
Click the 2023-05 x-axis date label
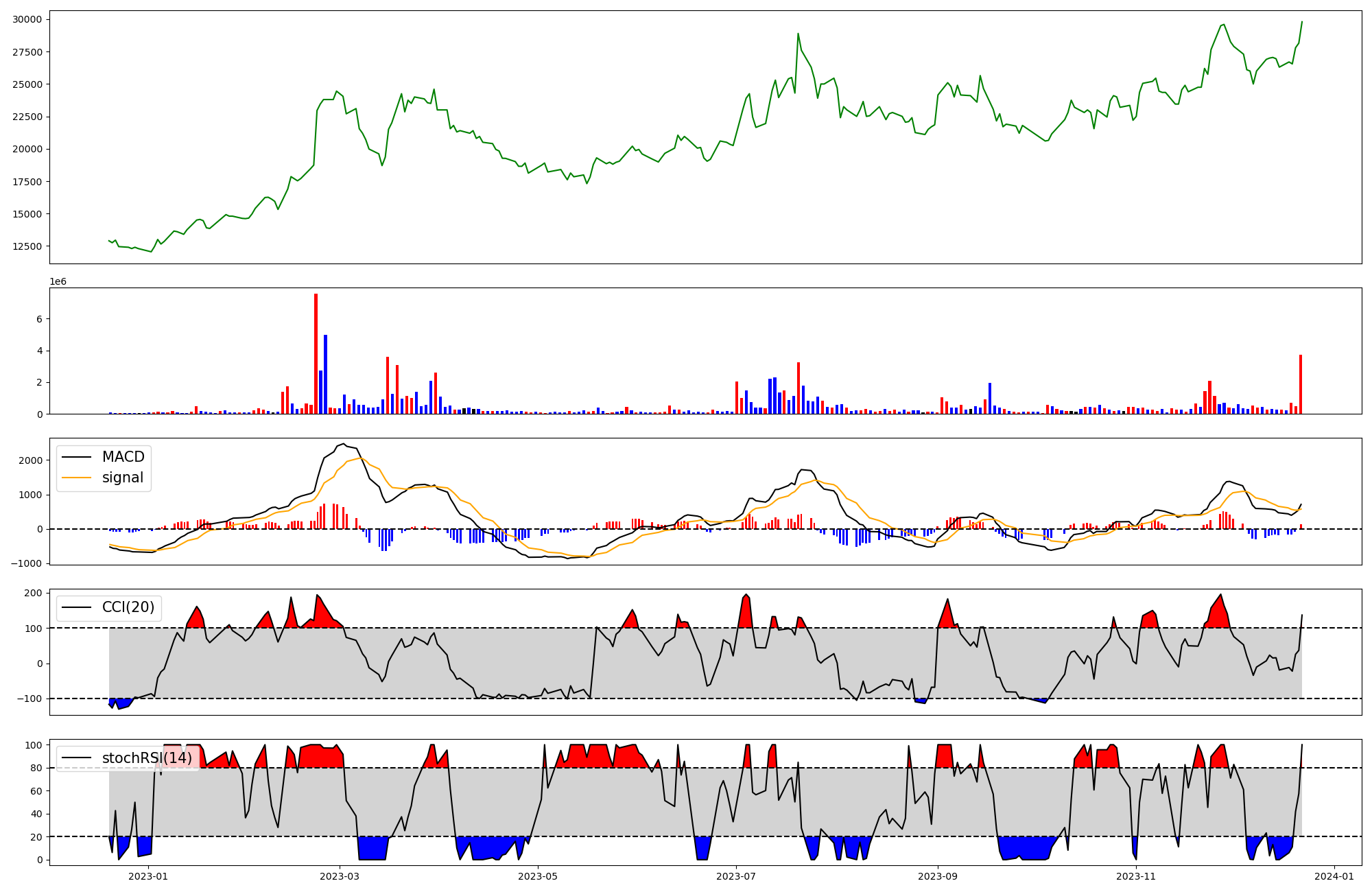[538, 876]
